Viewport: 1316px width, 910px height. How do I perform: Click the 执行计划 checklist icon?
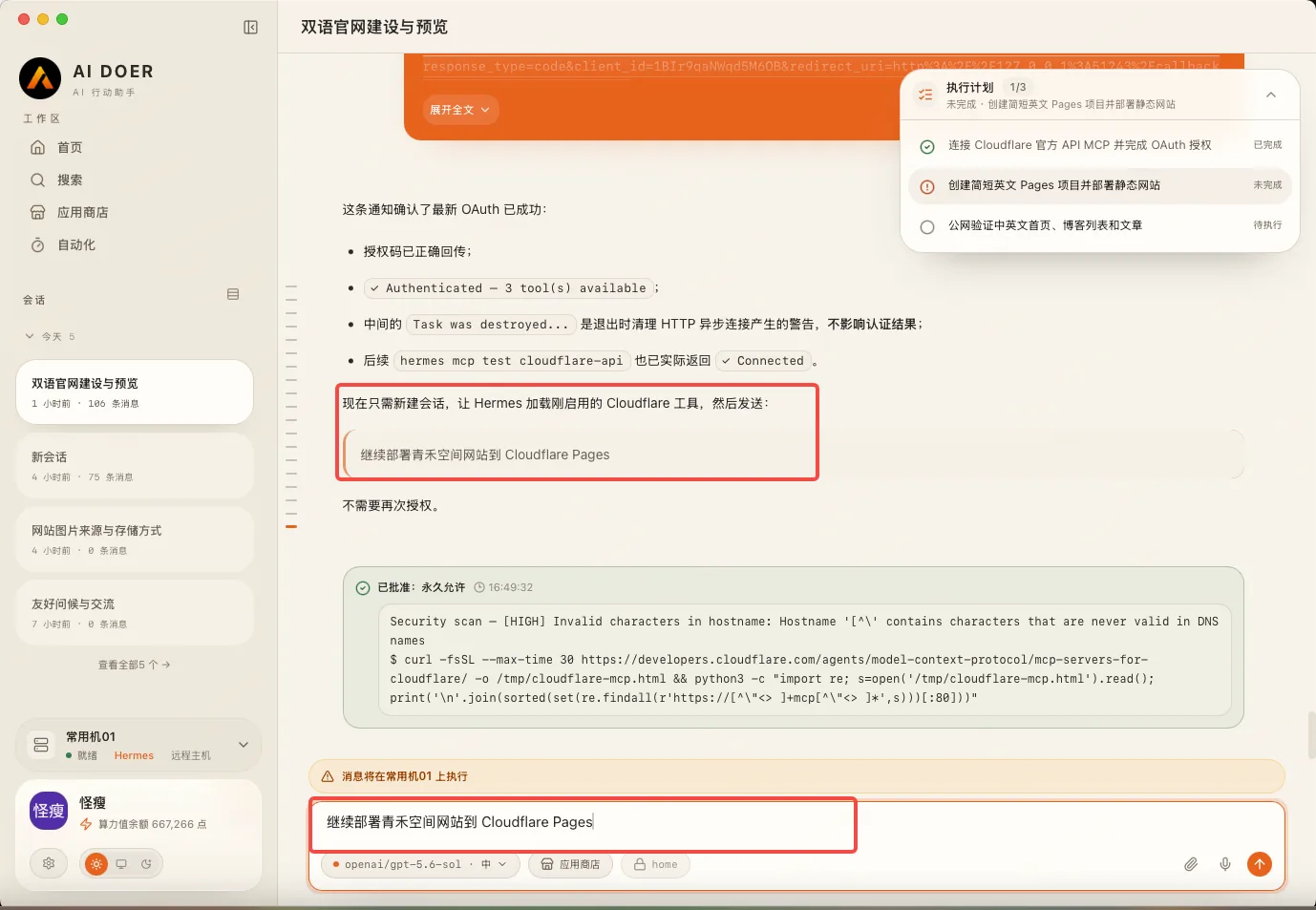click(924, 95)
